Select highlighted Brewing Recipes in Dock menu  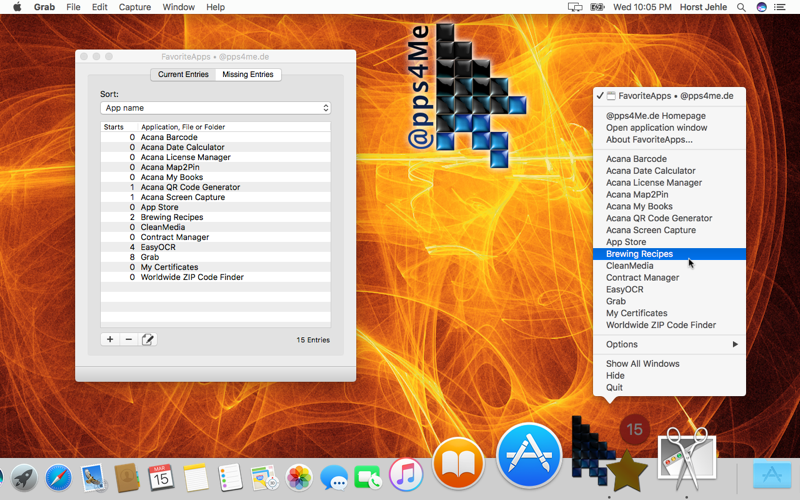tap(669, 254)
